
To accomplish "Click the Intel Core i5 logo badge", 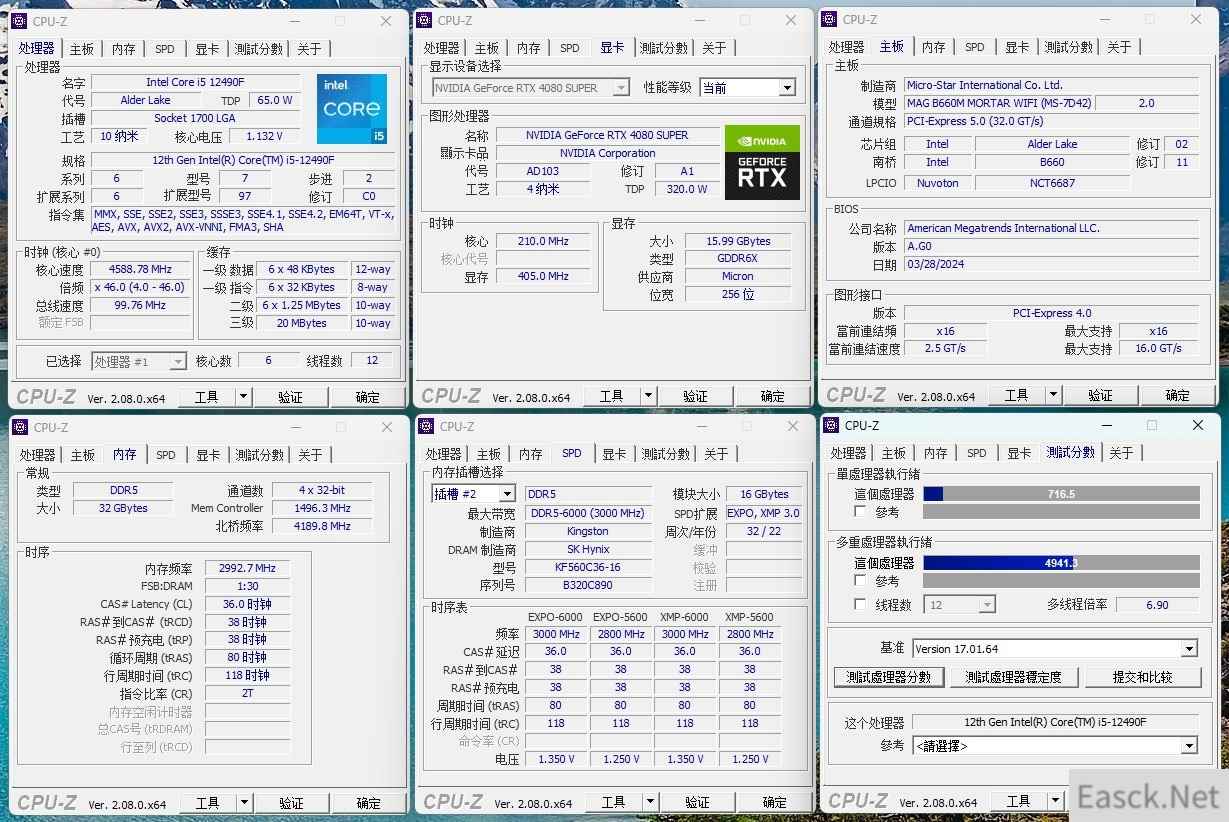I will (352, 108).
